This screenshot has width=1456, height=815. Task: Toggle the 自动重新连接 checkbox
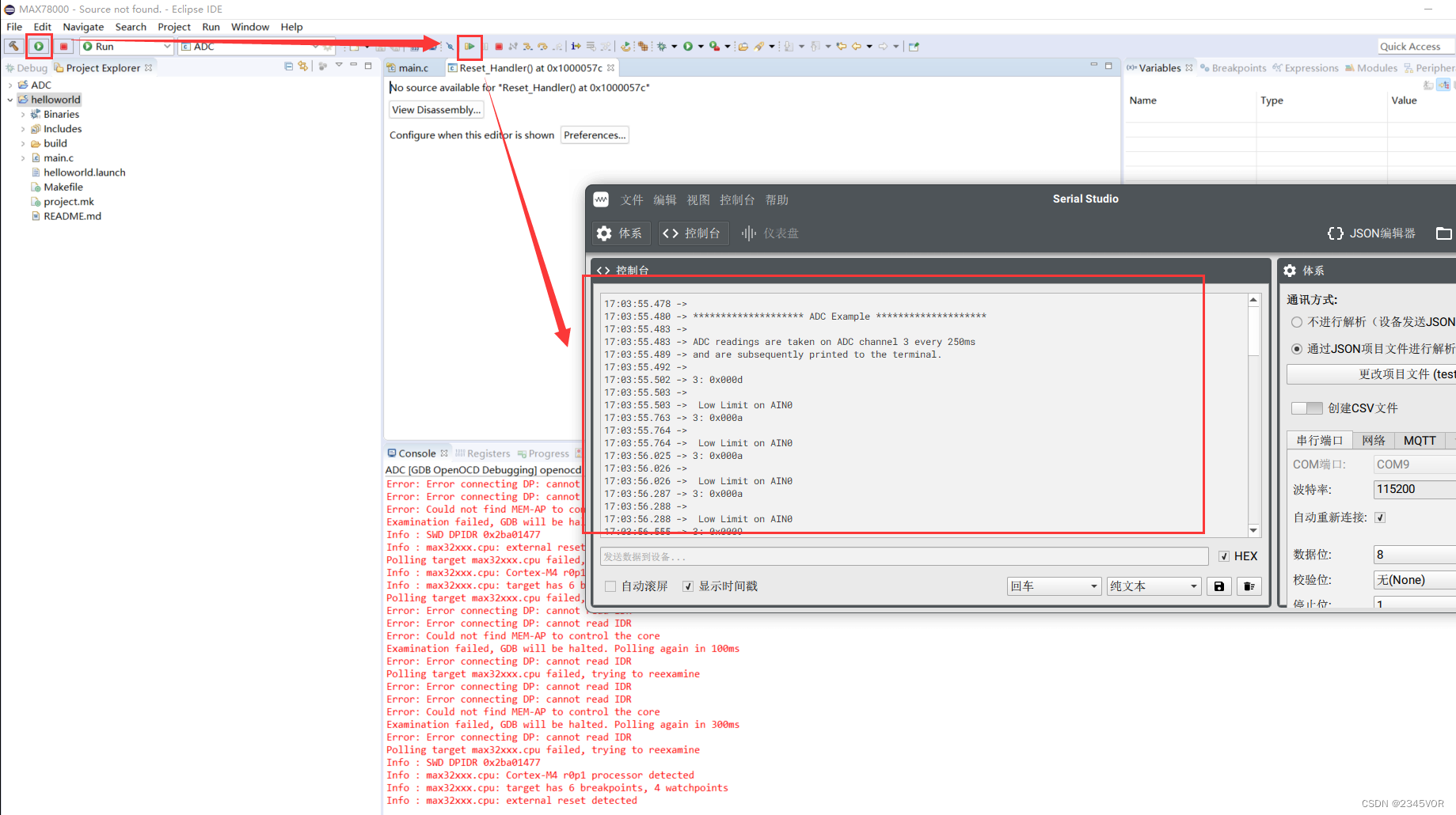(x=1380, y=517)
